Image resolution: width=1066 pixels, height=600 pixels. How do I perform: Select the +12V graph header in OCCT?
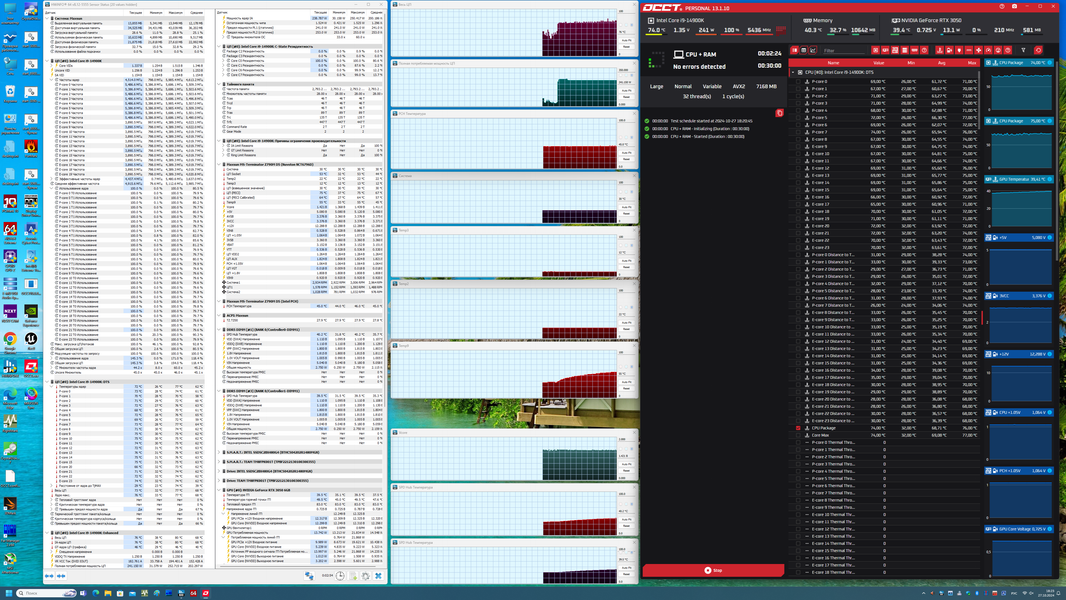(1019, 354)
